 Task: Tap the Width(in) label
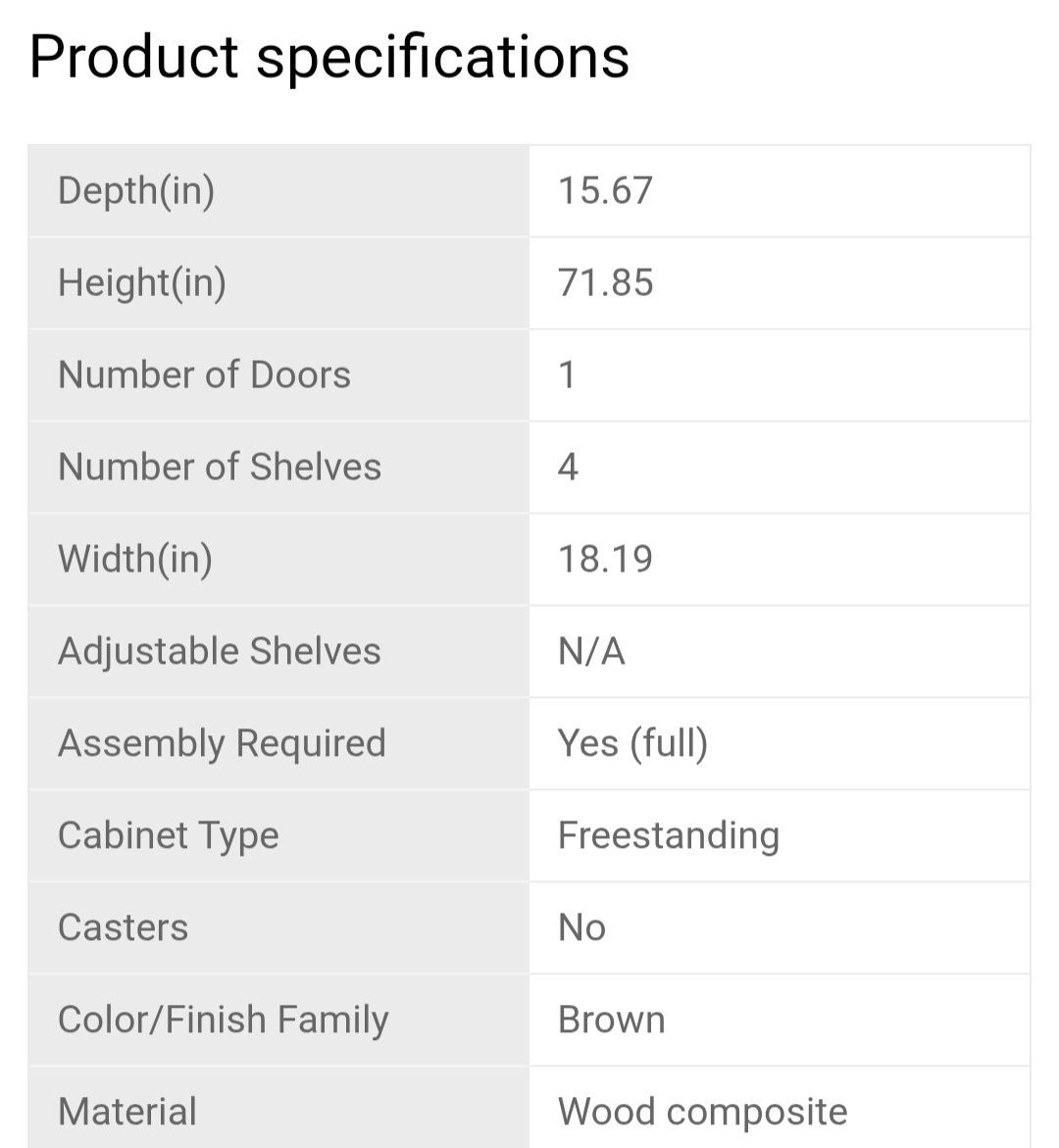point(135,559)
